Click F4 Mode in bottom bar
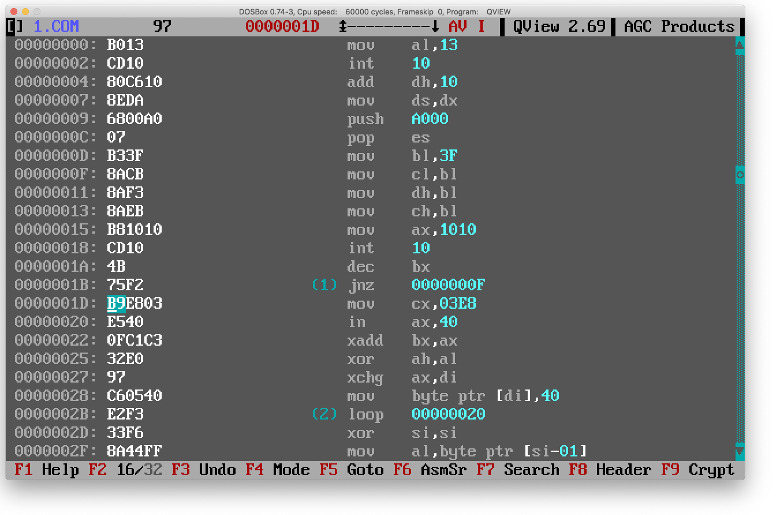 (x=278, y=470)
